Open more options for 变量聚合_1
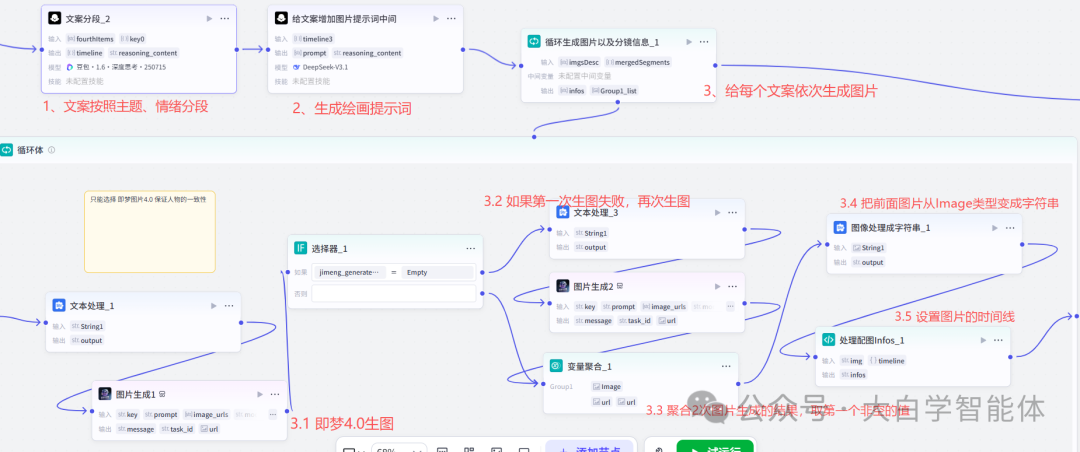The height and width of the screenshot is (452, 1080). click(726, 366)
